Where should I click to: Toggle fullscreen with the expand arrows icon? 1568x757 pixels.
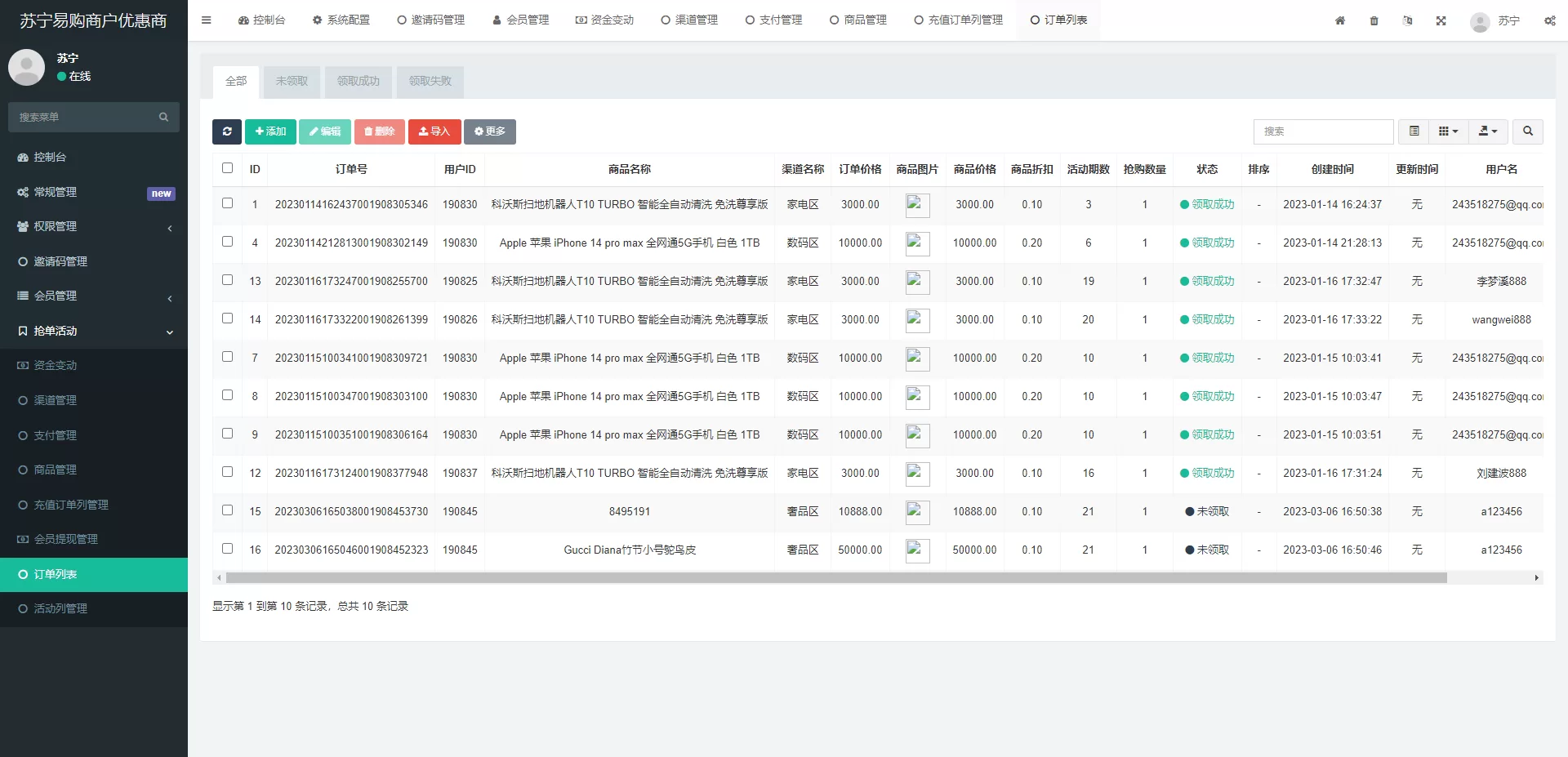tap(1441, 20)
